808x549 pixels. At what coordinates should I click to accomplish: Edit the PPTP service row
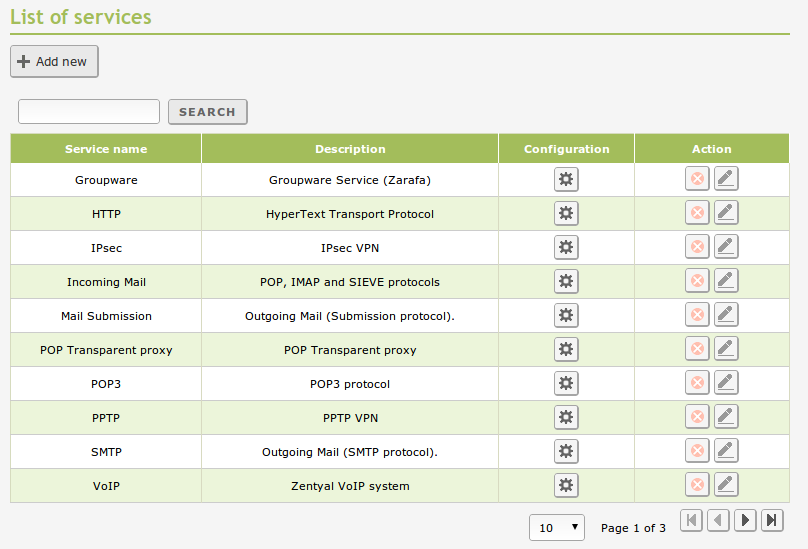(x=726, y=417)
